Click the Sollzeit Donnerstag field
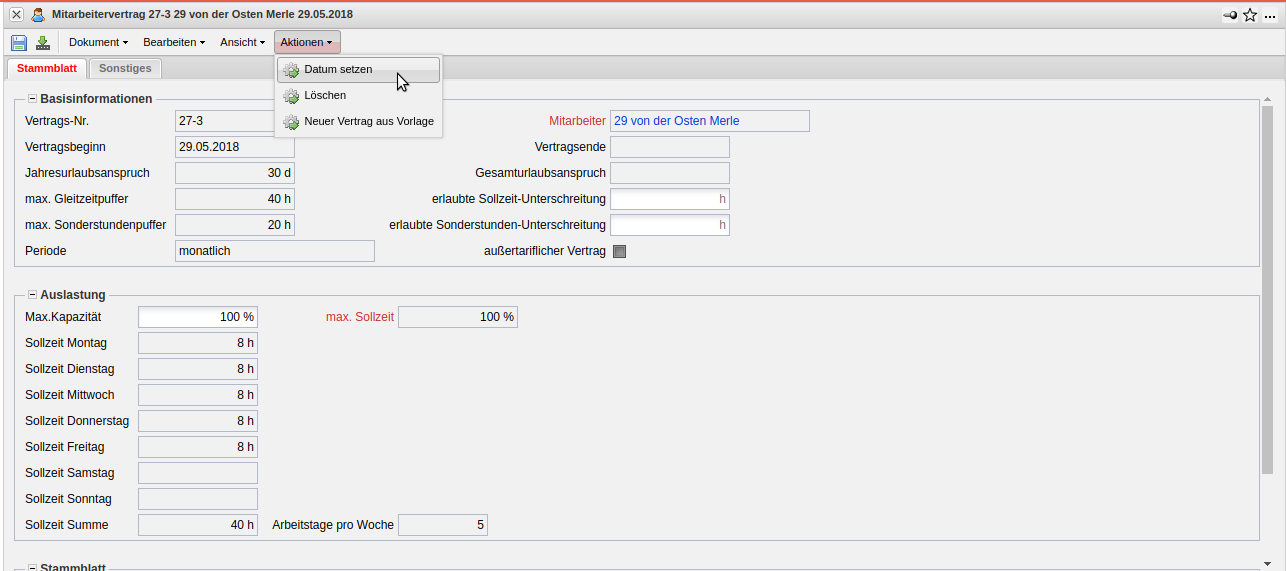 pos(198,421)
